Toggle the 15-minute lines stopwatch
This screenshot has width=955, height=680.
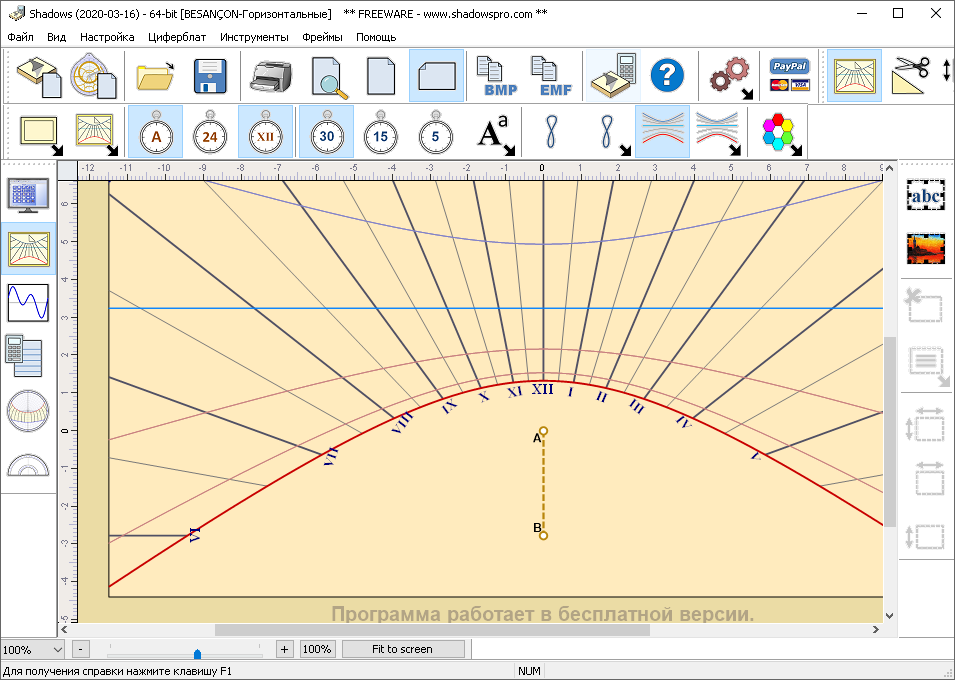pyautogui.click(x=381, y=132)
